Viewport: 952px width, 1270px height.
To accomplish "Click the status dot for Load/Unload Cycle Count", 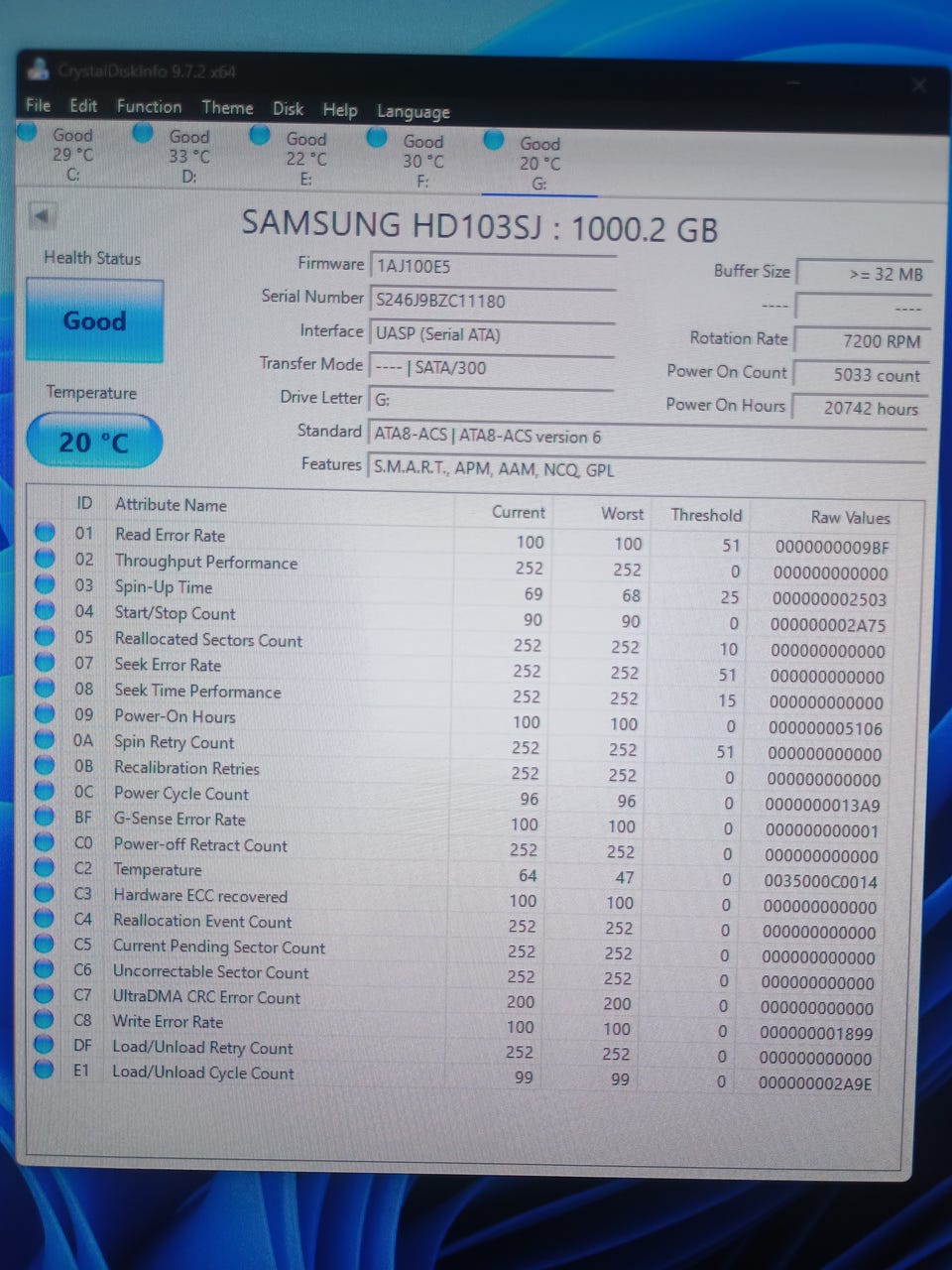I will (44, 1070).
